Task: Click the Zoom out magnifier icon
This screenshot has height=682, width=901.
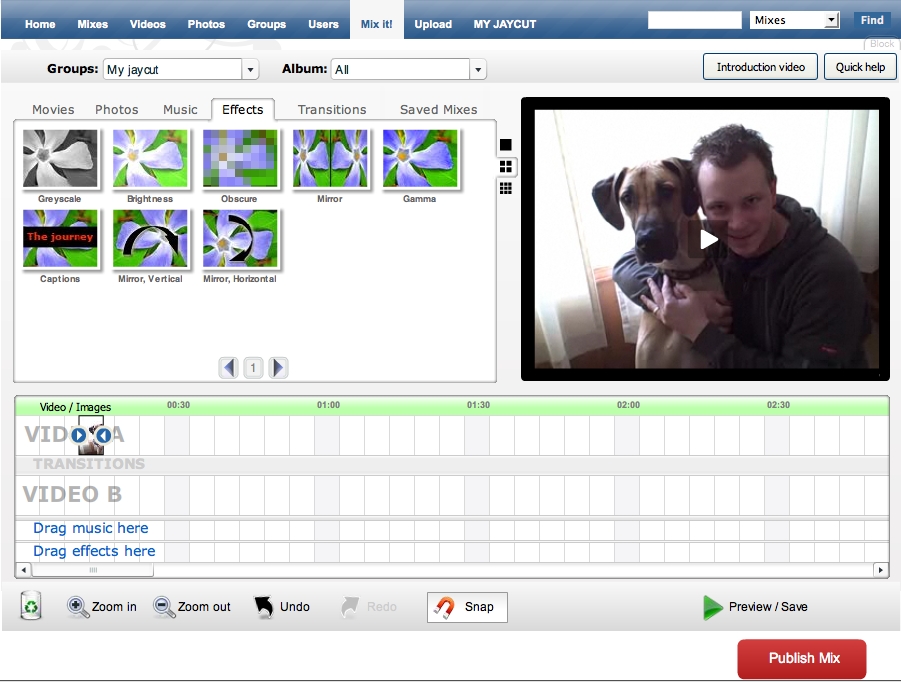Action: pyautogui.click(x=164, y=606)
